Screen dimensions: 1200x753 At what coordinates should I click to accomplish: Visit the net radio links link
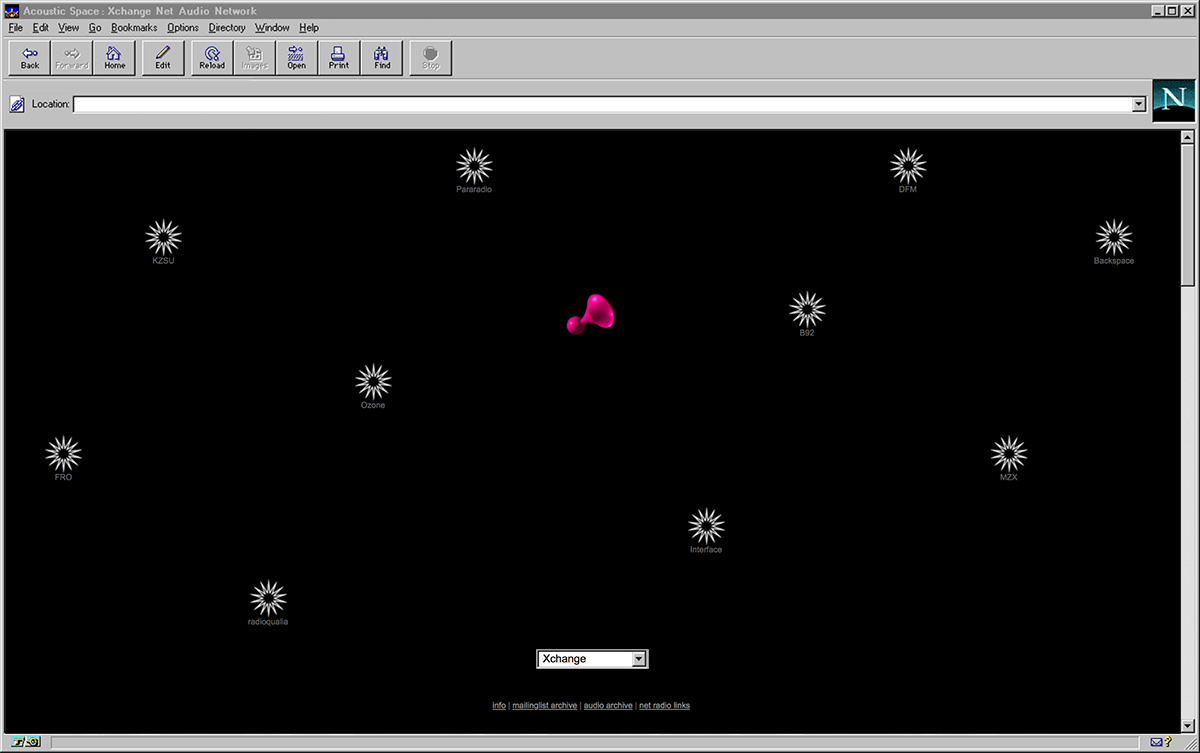pos(664,706)
